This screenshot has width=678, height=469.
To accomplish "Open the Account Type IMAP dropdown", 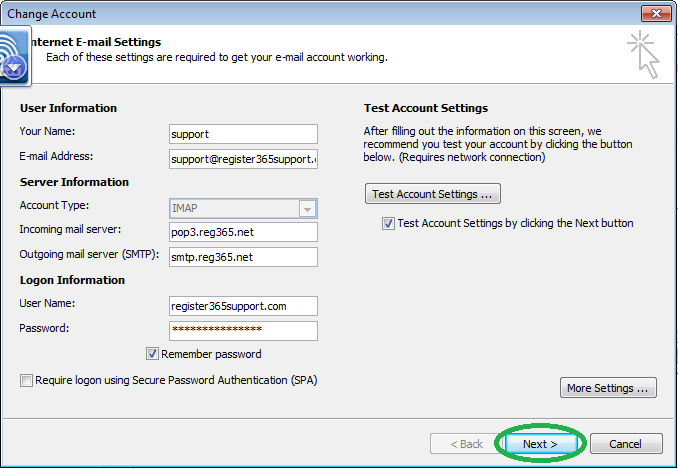I will (243, 209).
